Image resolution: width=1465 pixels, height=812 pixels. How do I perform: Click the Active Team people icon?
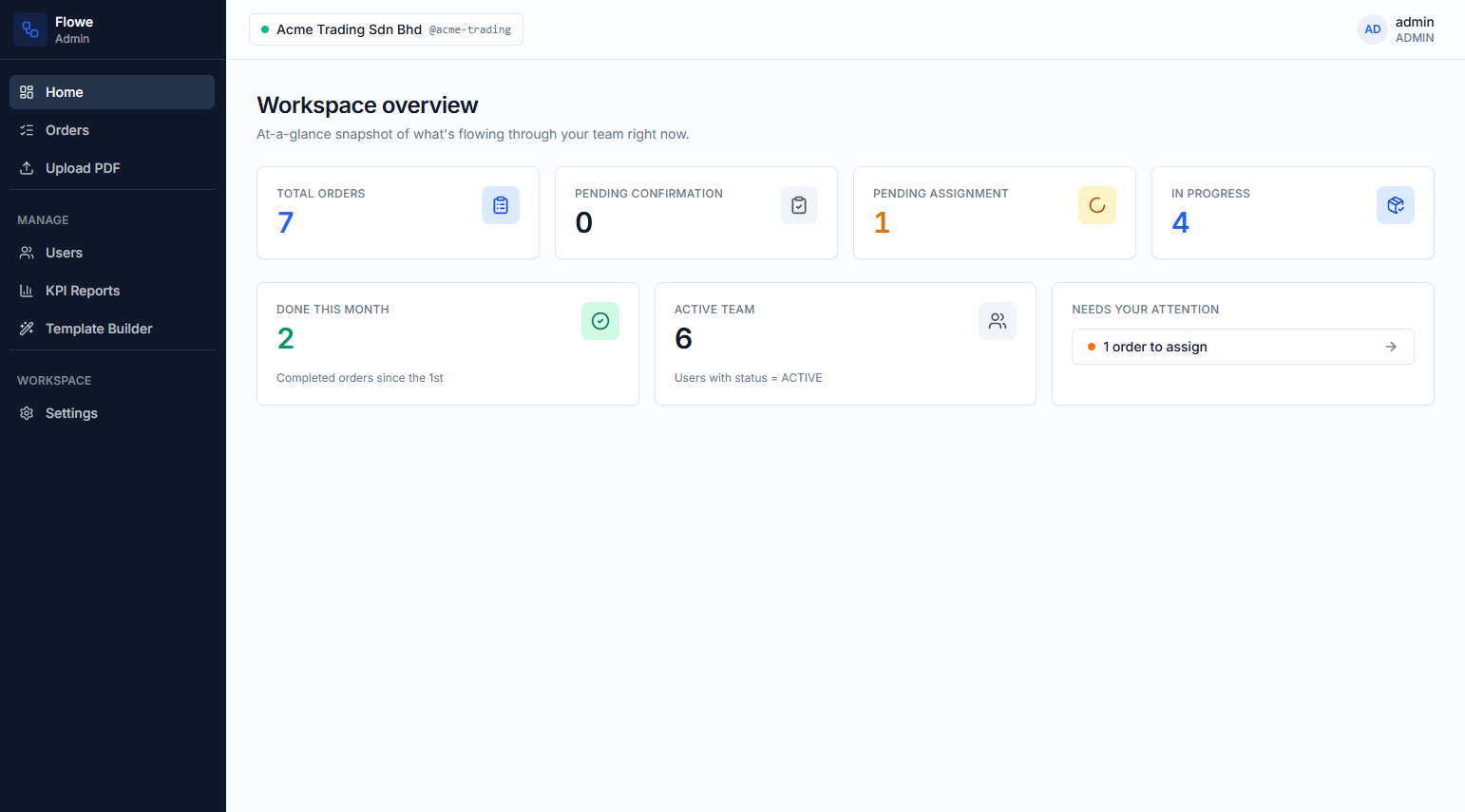point(998,321)
